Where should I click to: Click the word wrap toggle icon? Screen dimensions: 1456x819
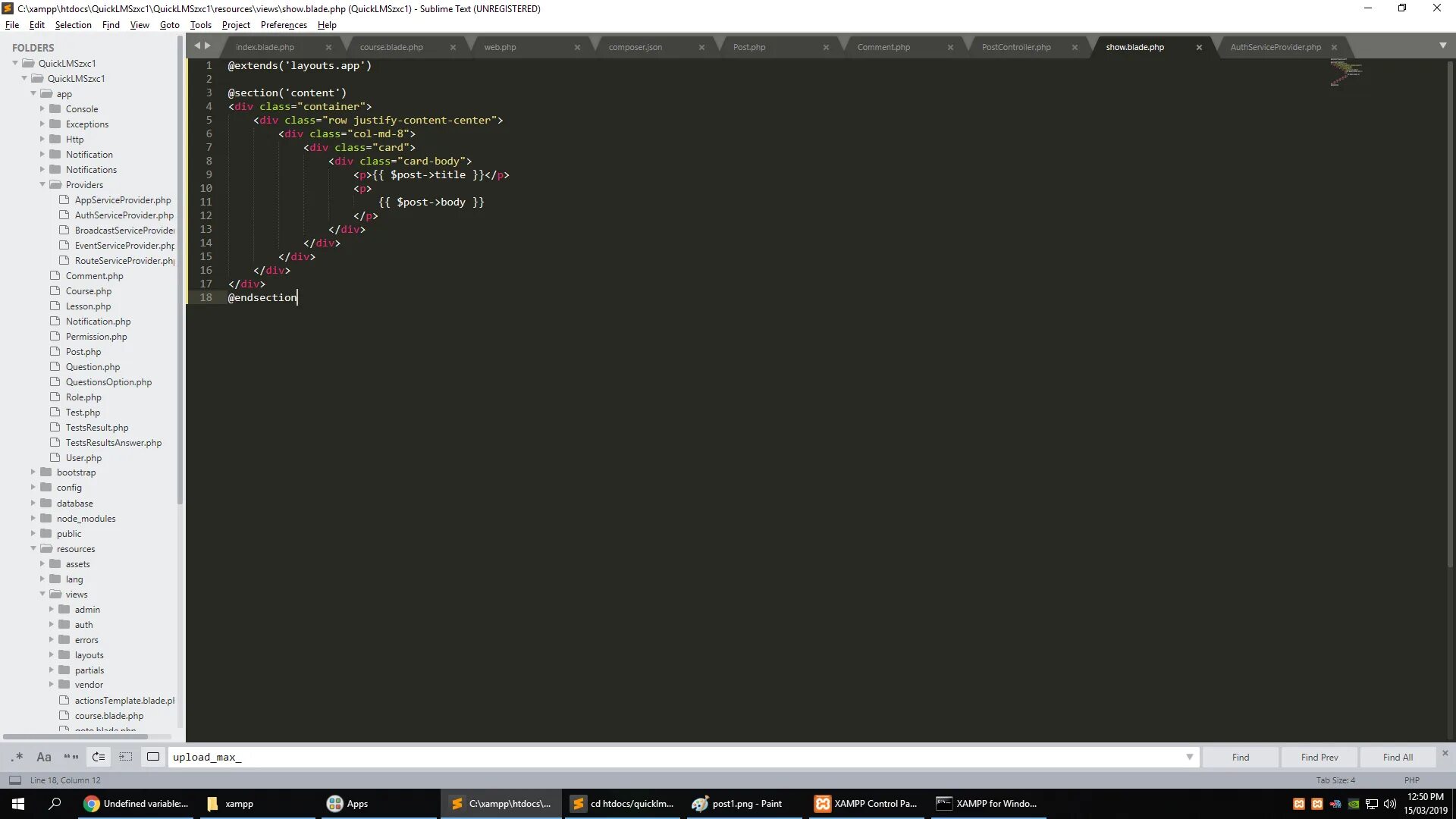pyautogui.click(x=98, y=757)
